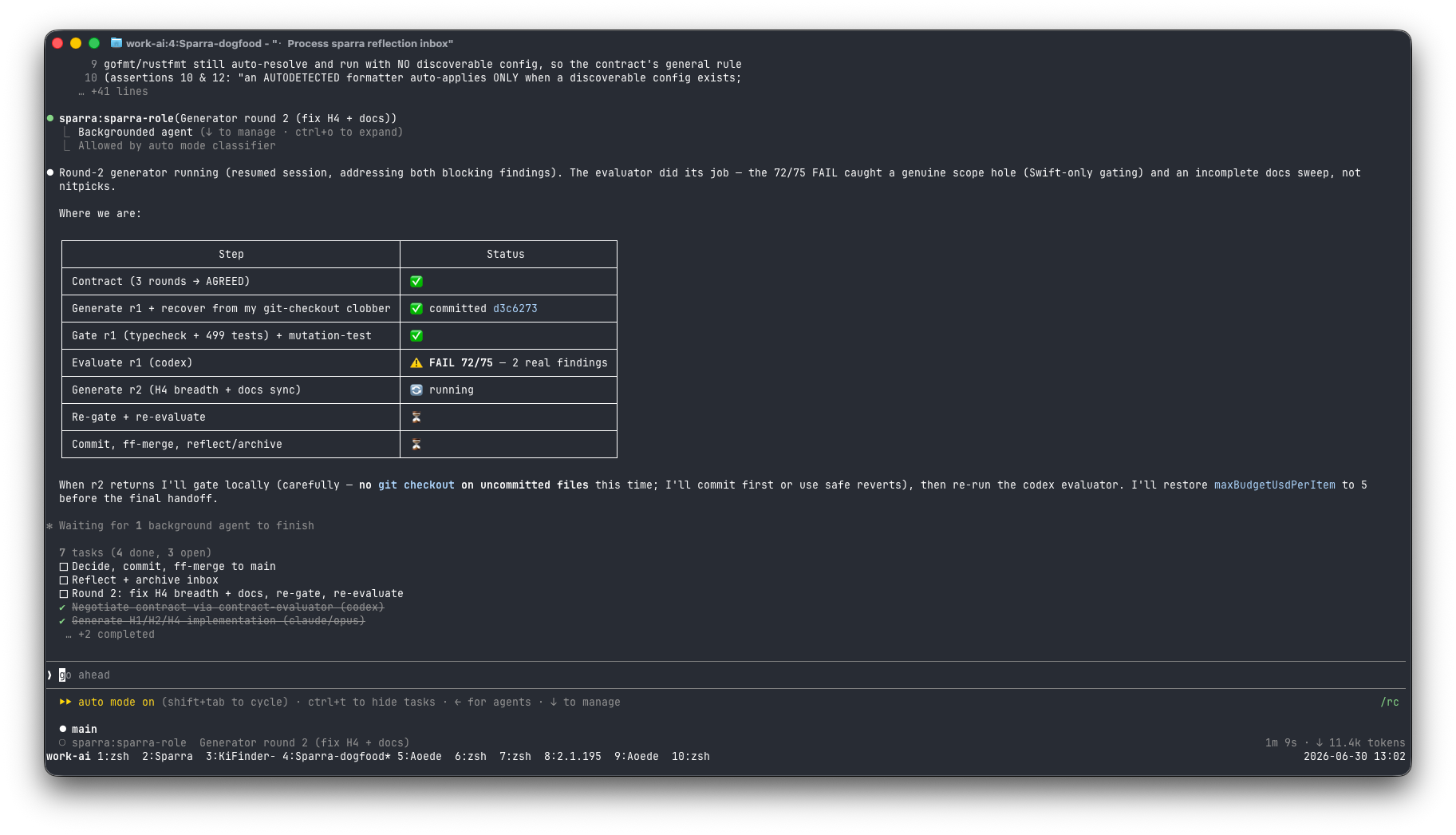
Task: Click the 7 tasks summary line
Action: pos(136,552)
